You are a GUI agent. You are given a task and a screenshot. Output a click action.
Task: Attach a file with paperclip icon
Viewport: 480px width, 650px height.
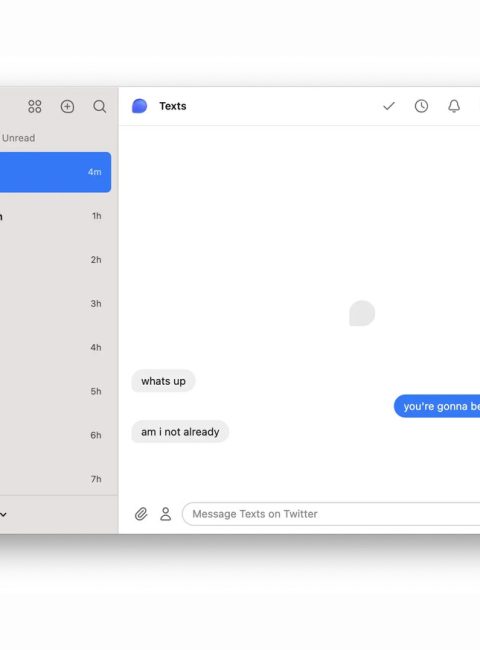pyautogui.click(x=141, y=514)
